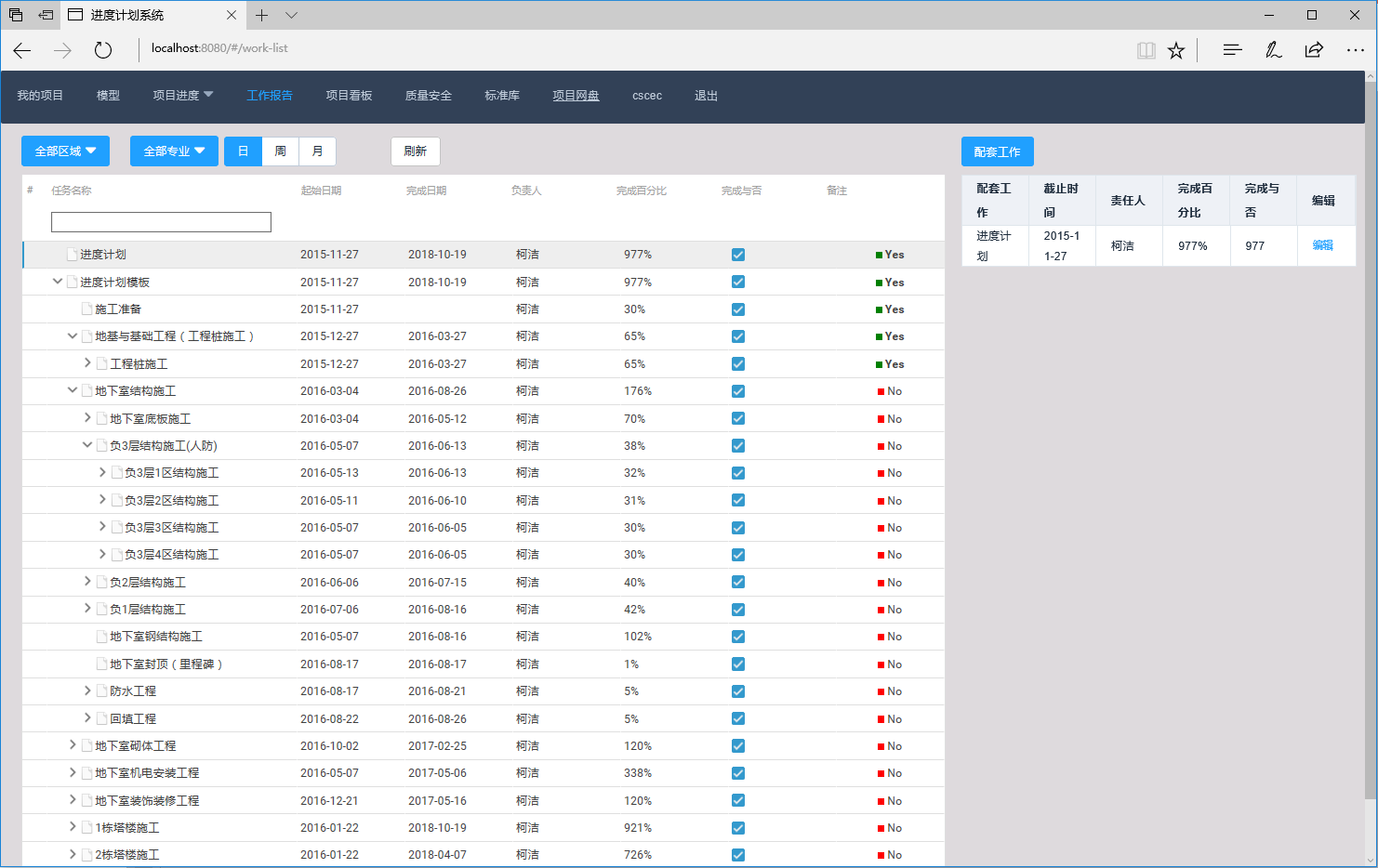Toggle checkbox in 施工准备 row

coord(738,309)
